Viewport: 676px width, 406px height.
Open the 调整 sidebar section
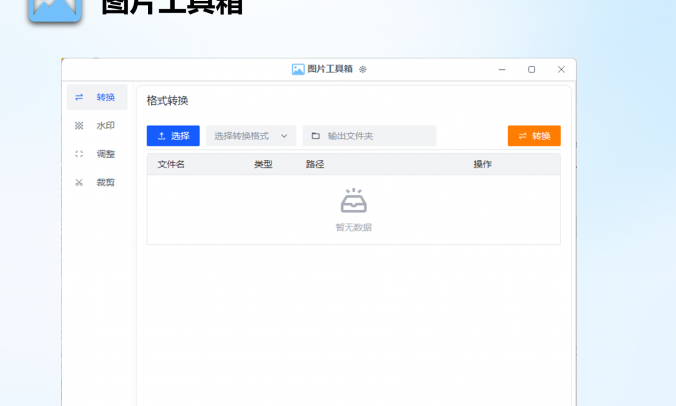pos(97,154)
